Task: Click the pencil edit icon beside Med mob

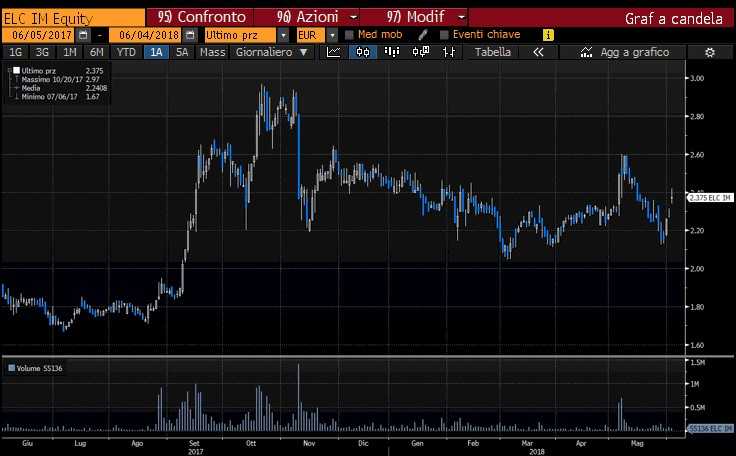Action: point(422,35)
